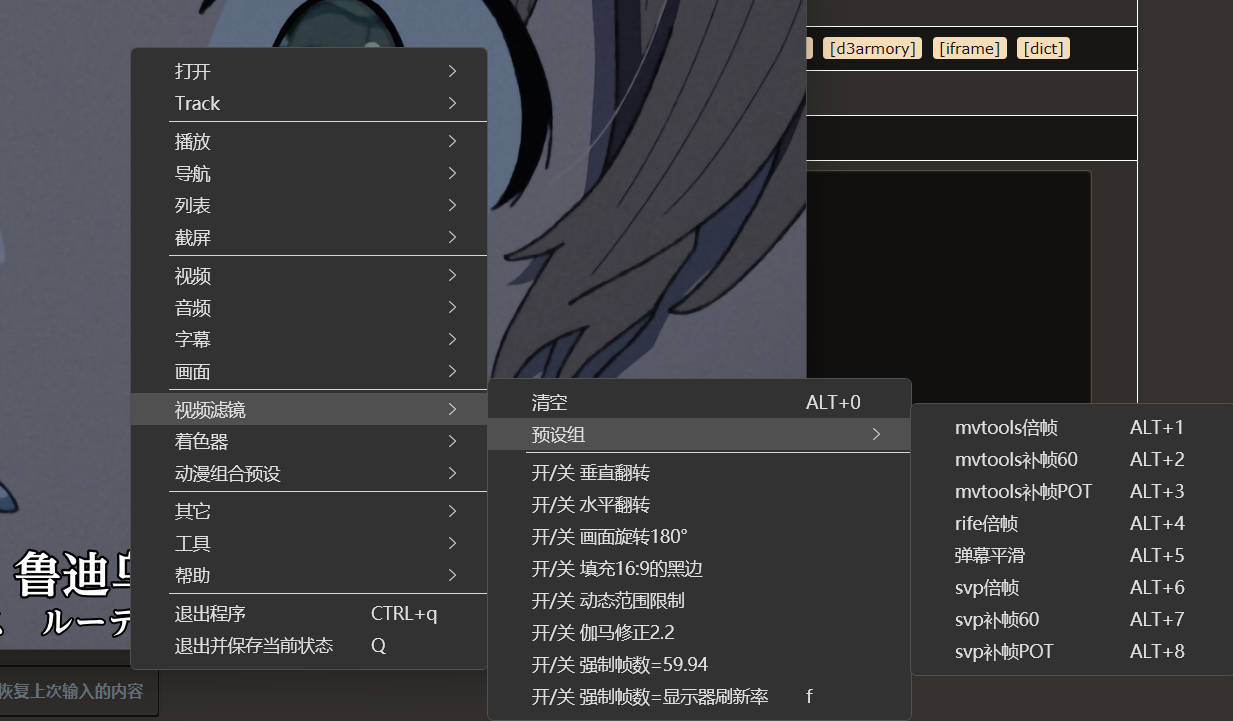Screen dimensions: 1233x721
Task: Choose 退出程序 to quit the player
Action: coord(309,613)
